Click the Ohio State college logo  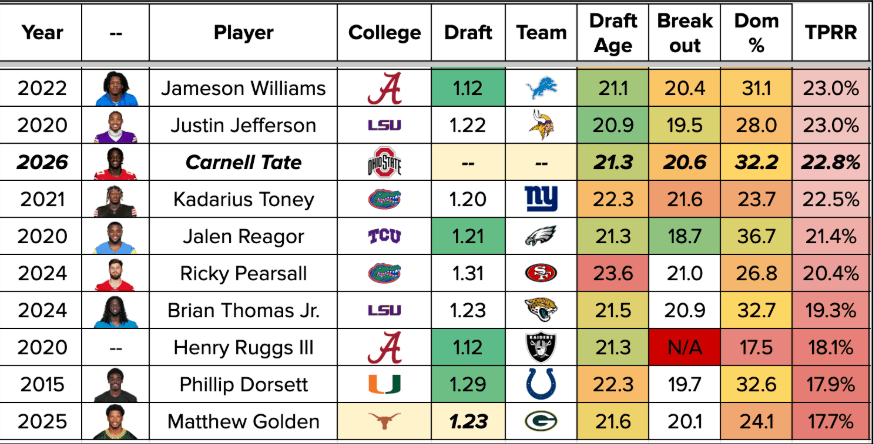pyautogui.click(x=384, y=162)
